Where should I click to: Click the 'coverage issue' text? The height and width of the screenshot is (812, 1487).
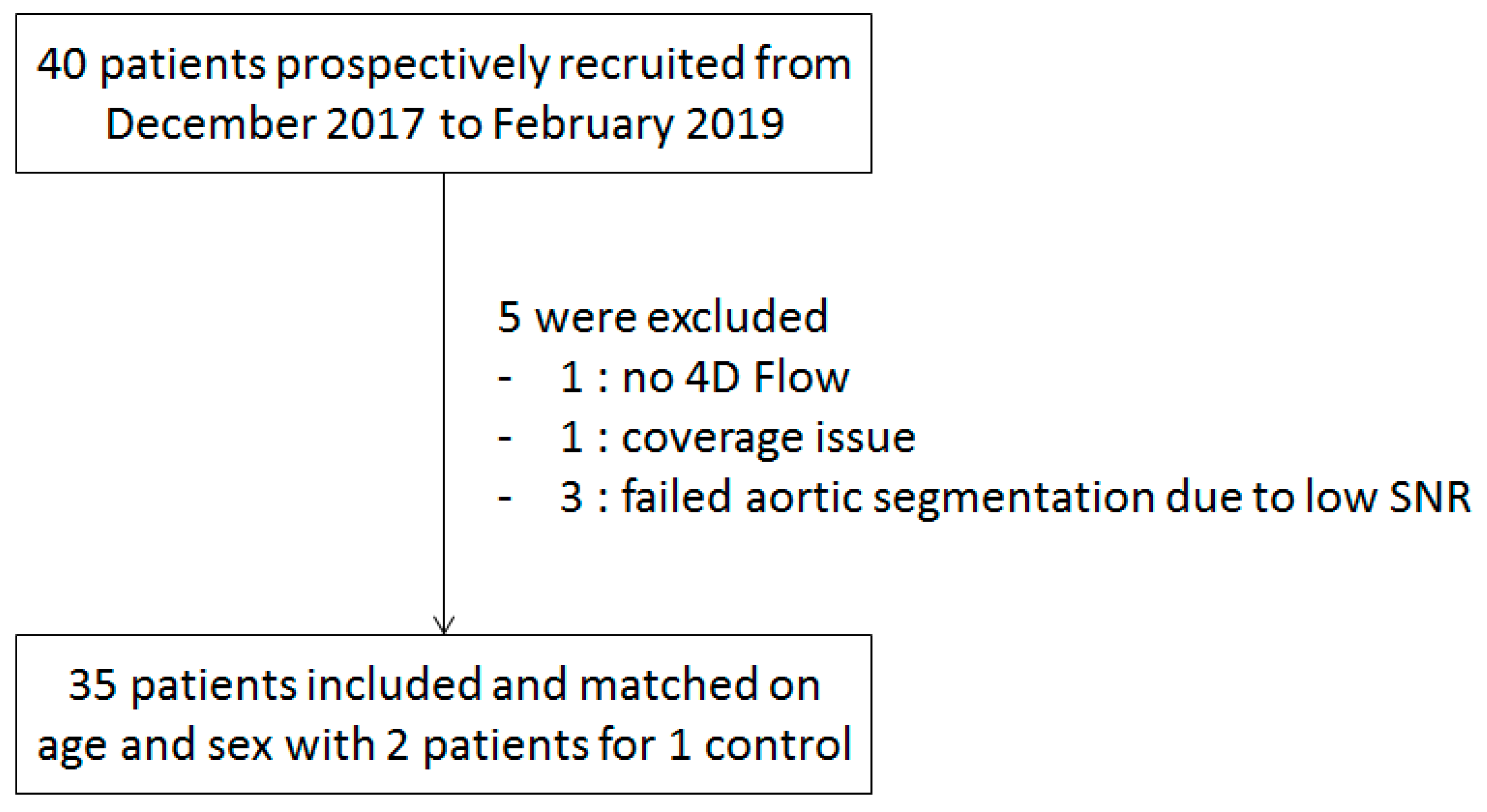768,438
